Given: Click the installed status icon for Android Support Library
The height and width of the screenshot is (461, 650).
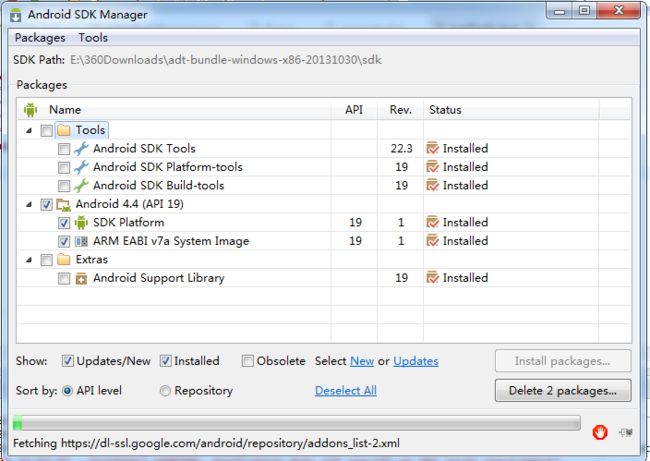Looking at the screenshot, I should 432,278.
